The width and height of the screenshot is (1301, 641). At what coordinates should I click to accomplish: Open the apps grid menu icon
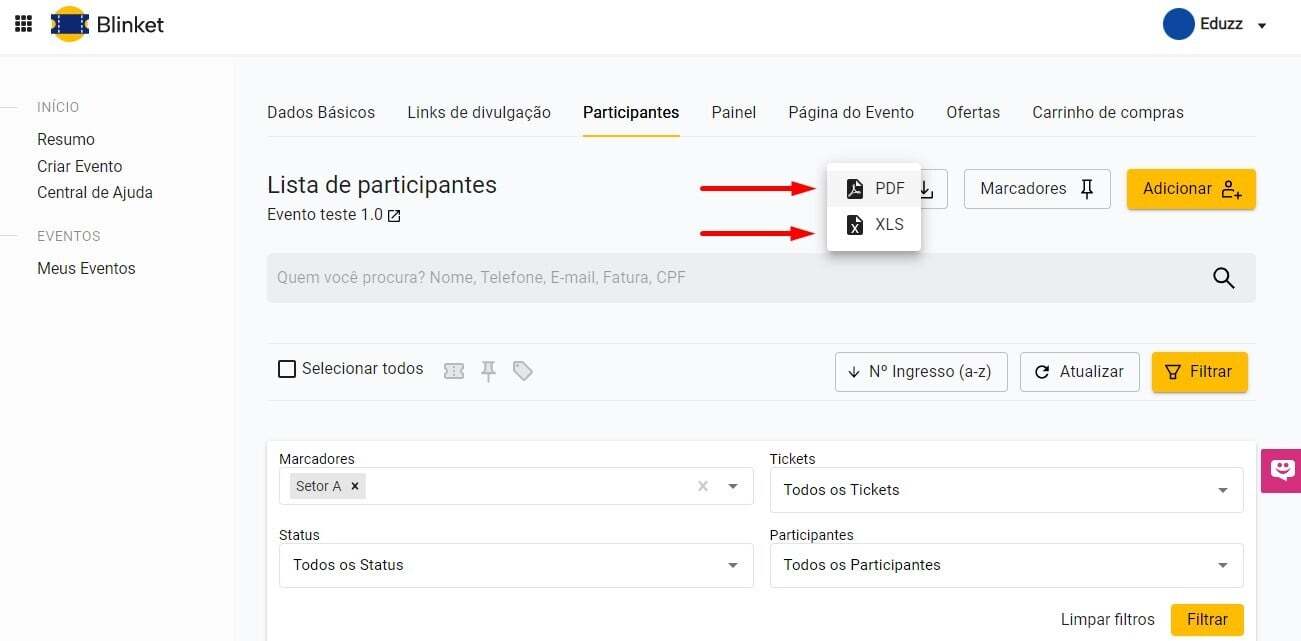pyautogui.click(x=23, y=24)
